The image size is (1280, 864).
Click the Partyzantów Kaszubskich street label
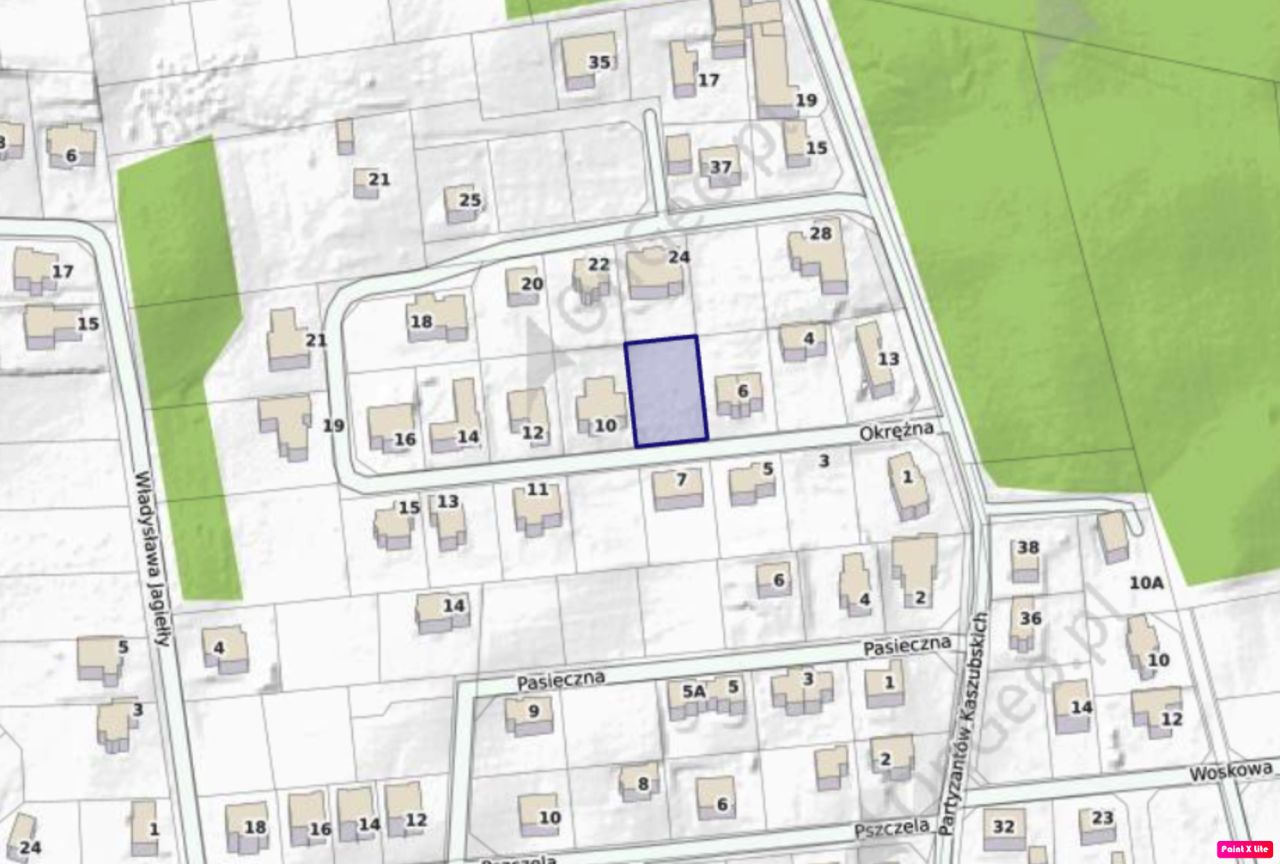[x=962, y=723]
